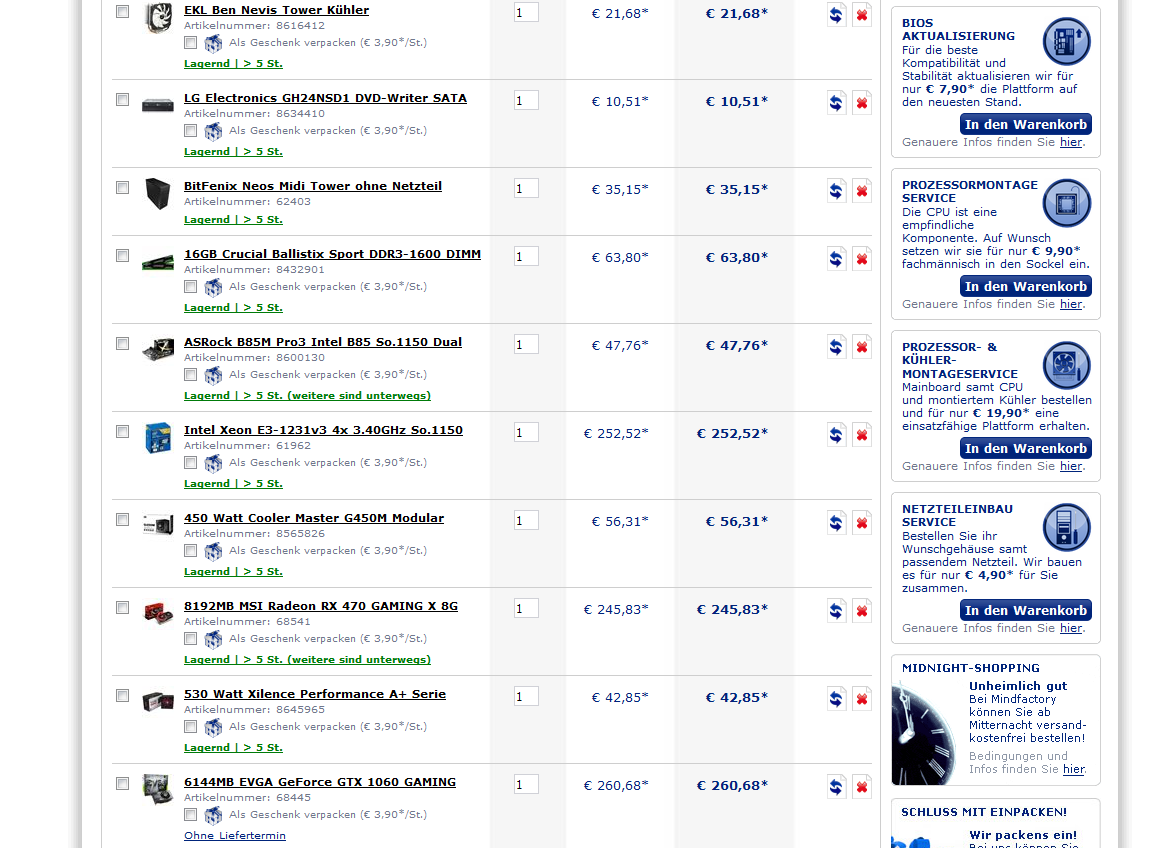The height and width of the screenshot is (848, 1157).
Task: Open 'hier' link in Midnight-Shopping box
Action: coord(1074,769)
